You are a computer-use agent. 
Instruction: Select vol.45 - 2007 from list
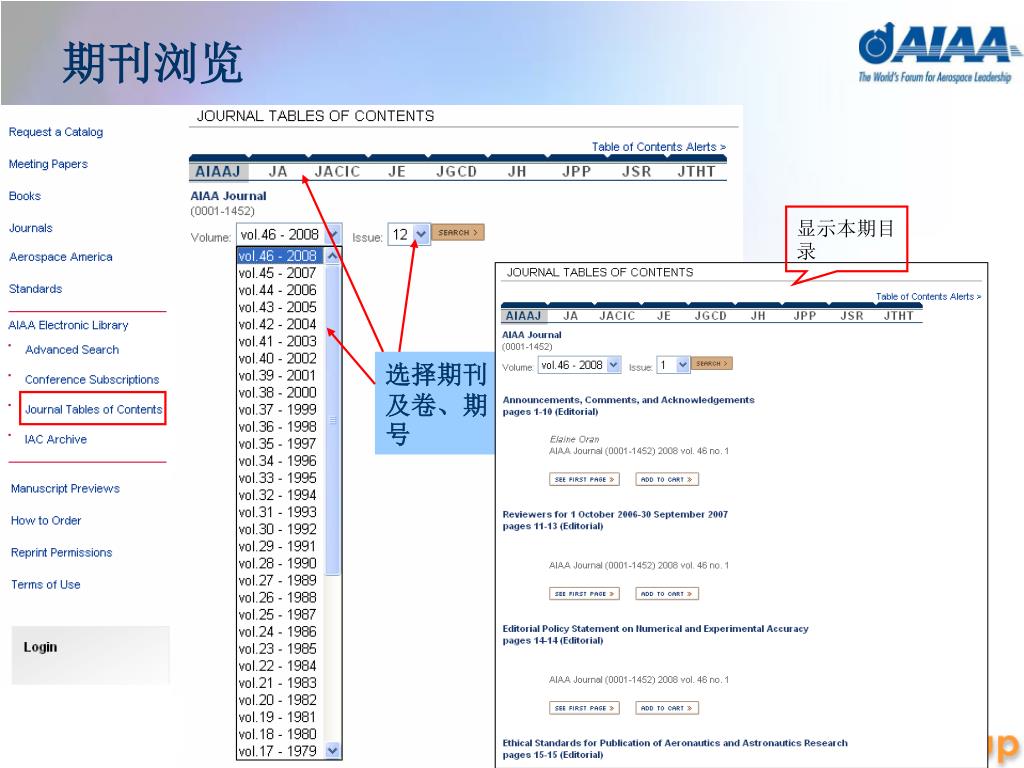click(280, 273)
